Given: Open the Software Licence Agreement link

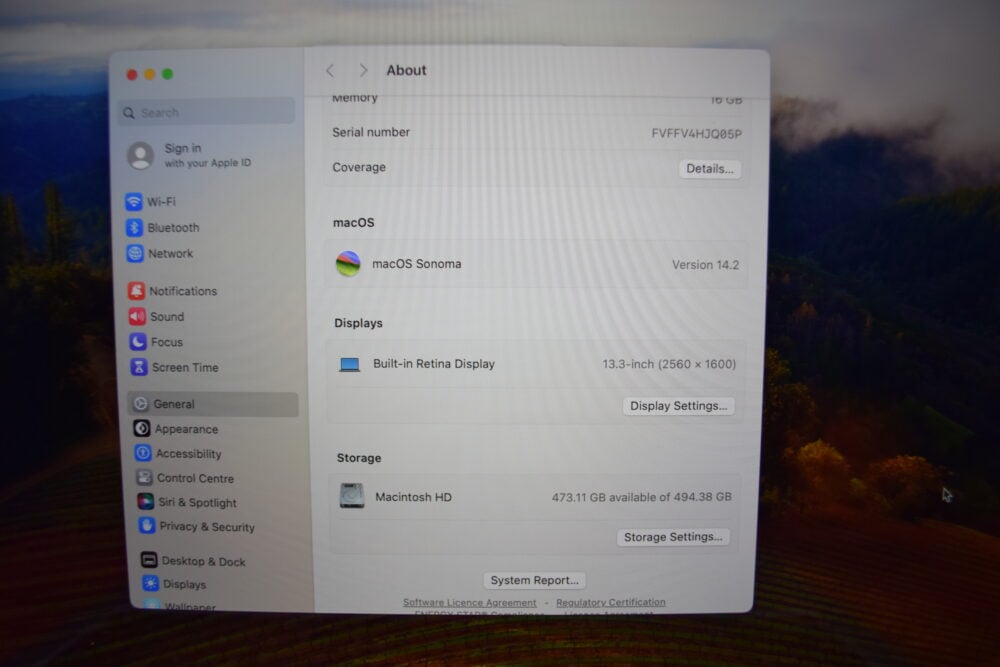Looking at the screenshot, I should (x=469, y=603).
